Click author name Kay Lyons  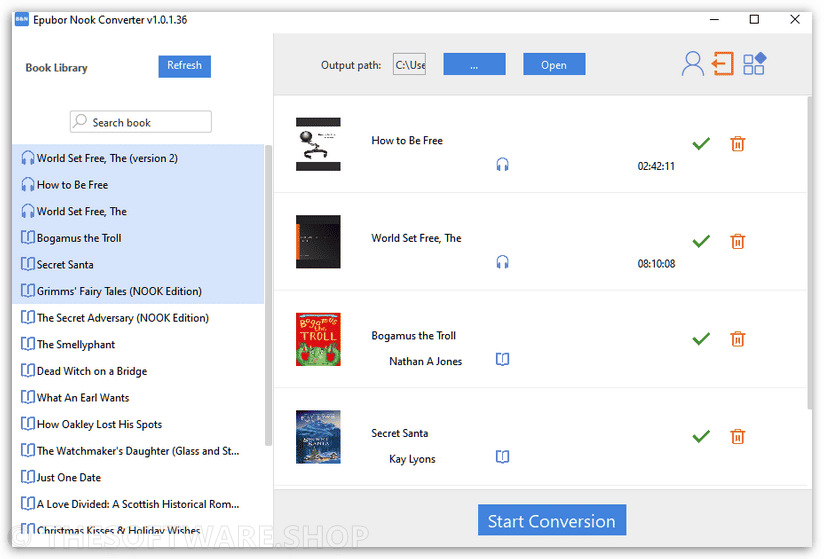[x=412, y=459]
